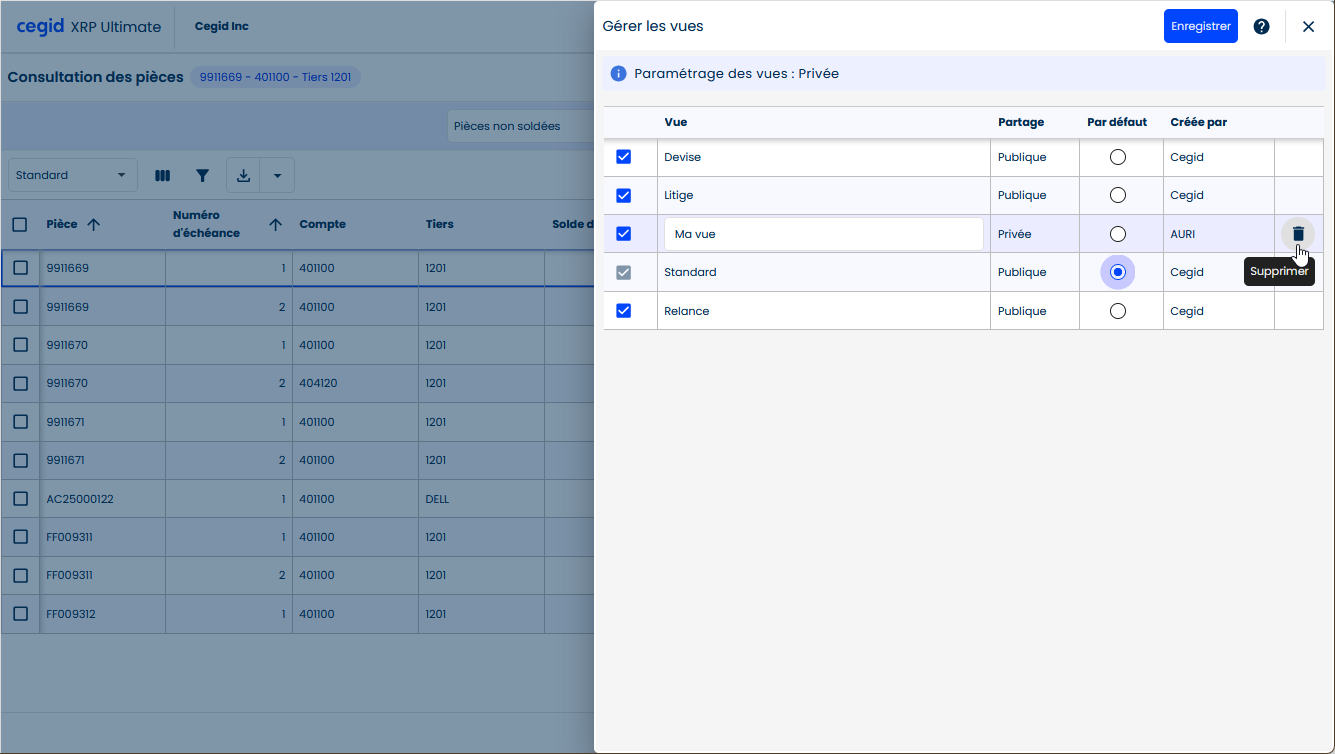Click the Partage column header
1335x754 pixels.
click(1020, 122)
